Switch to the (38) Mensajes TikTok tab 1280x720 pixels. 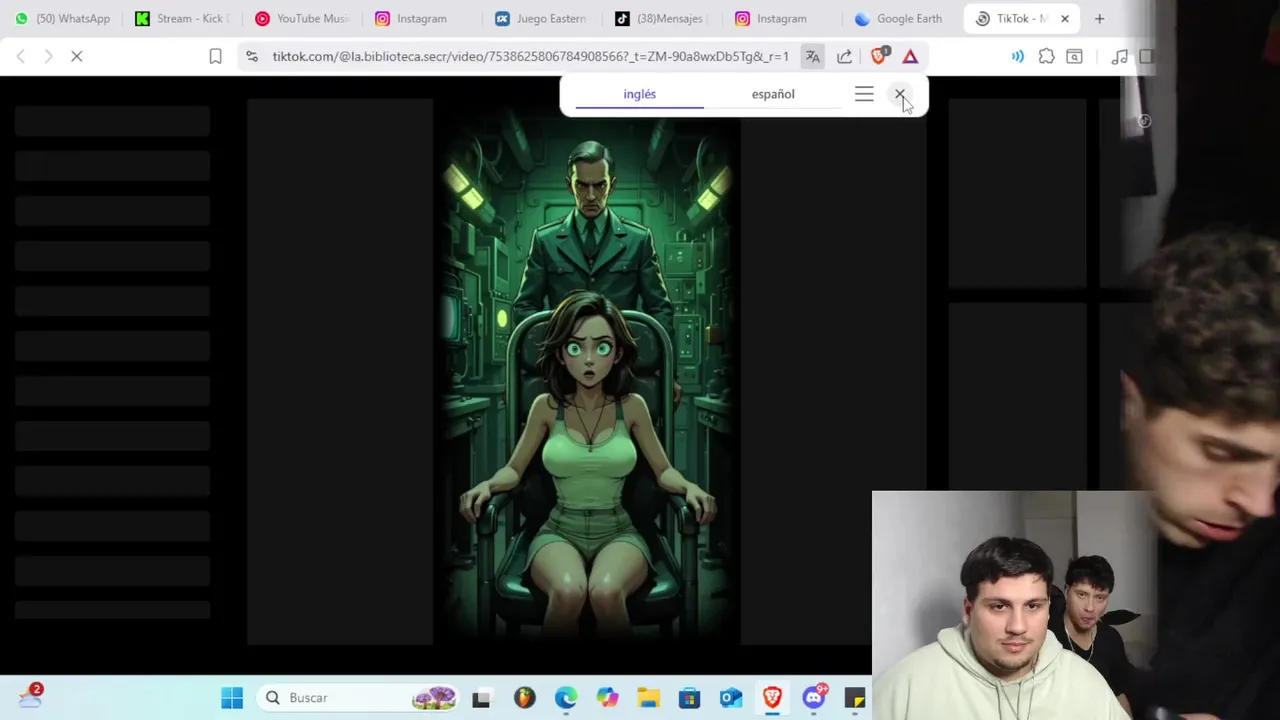click(662, 18)
